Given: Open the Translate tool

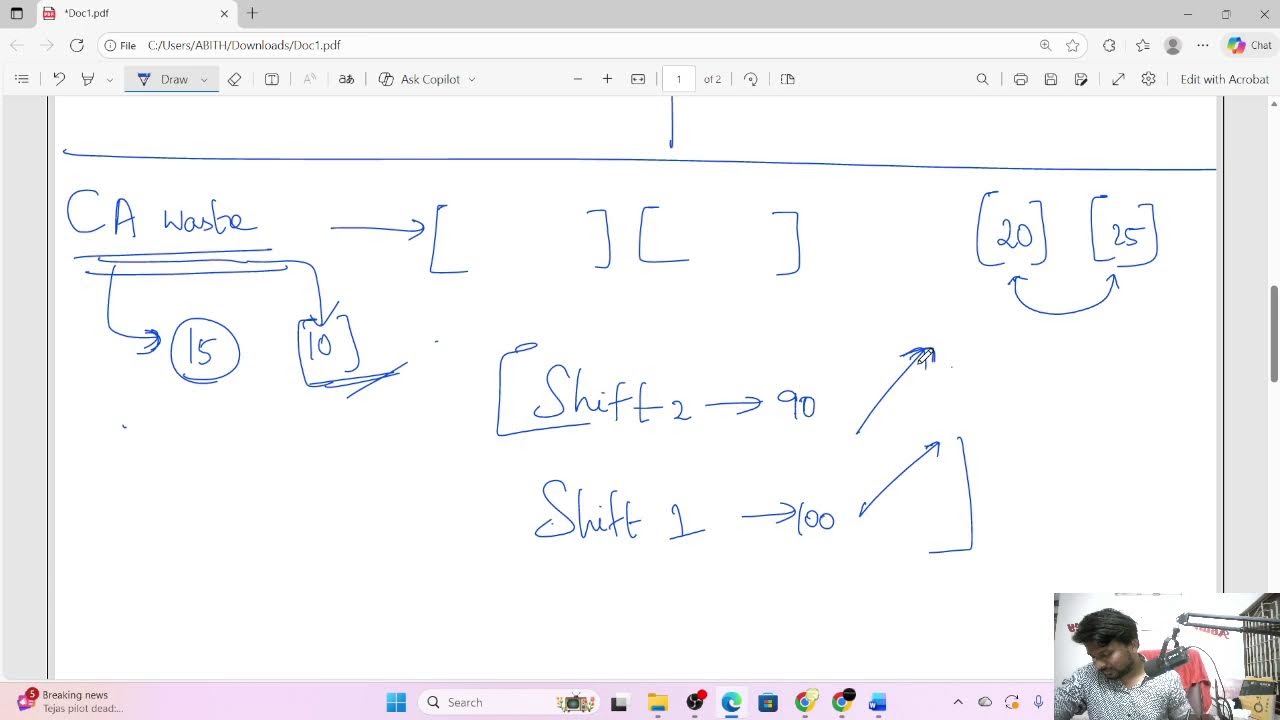Looking at the screenshot, I should [x=346, y=79].
